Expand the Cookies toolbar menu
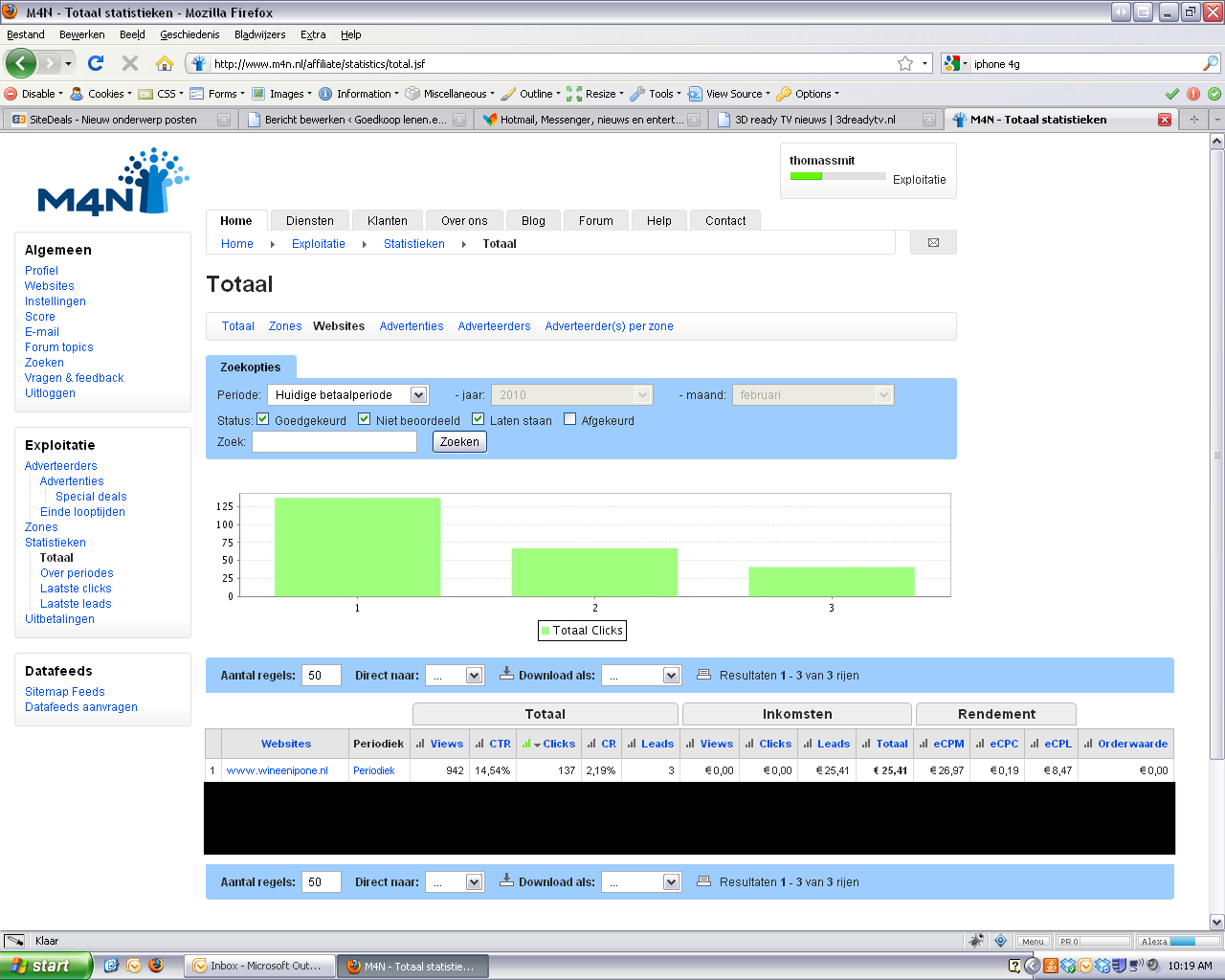The width and height of the screenshot is (1225, 980). [x=101, y=94]
